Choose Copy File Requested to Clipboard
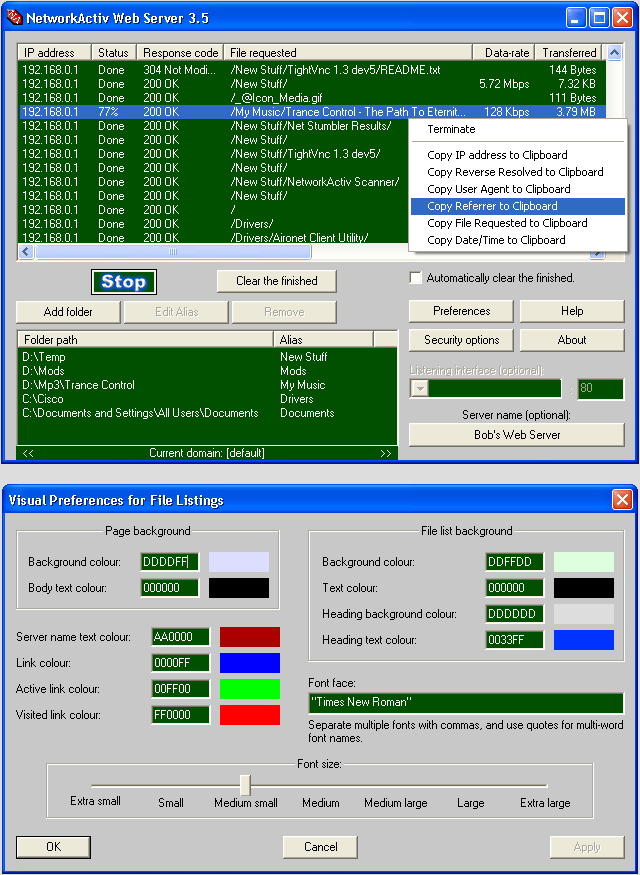Screen dimensions: 640x875 point(507,223)
